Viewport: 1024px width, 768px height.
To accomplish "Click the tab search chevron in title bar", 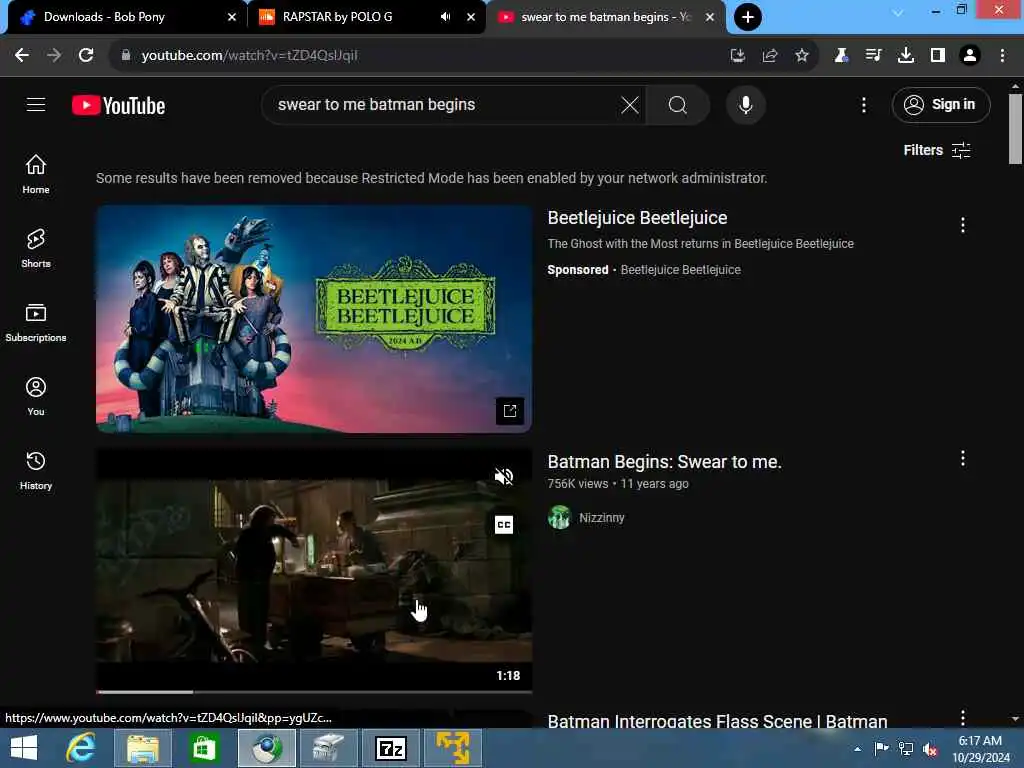I will coord(897,12).
